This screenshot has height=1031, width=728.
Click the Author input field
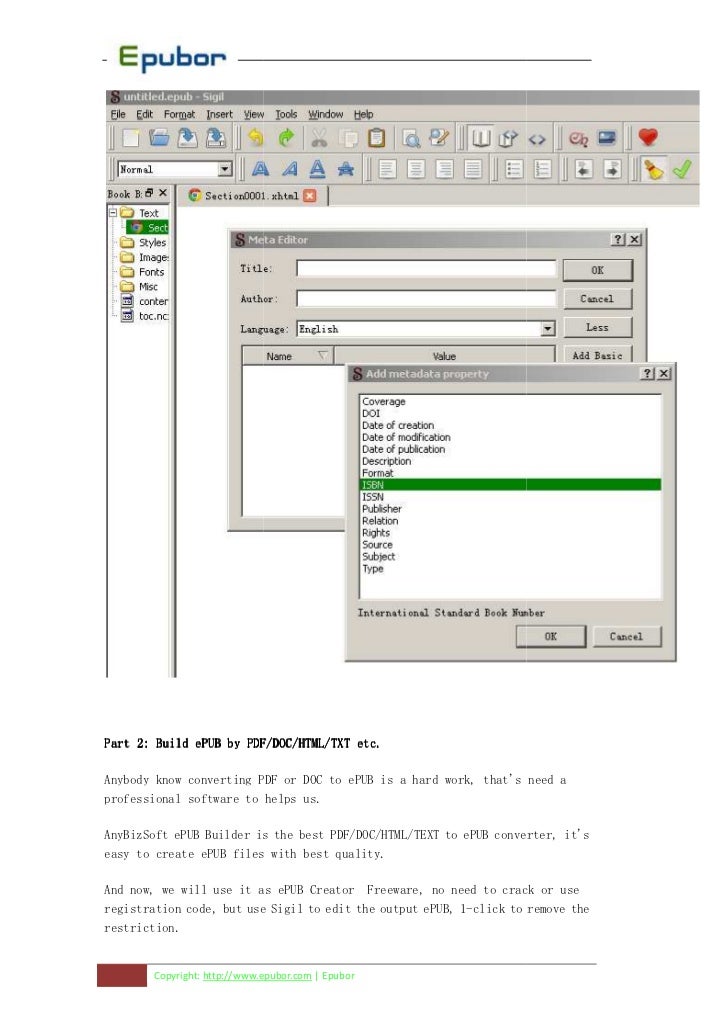426,299
